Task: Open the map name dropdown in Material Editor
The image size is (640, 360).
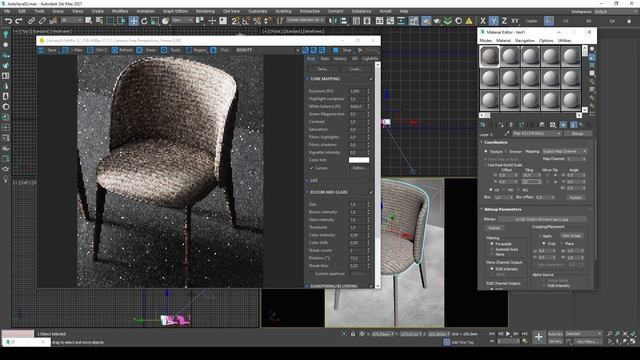Action: coord(537,133)
